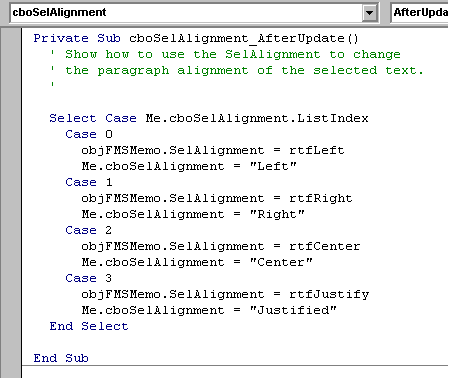
Task: Place cursor at the rtfJustify constant
Action: [329, 294]
